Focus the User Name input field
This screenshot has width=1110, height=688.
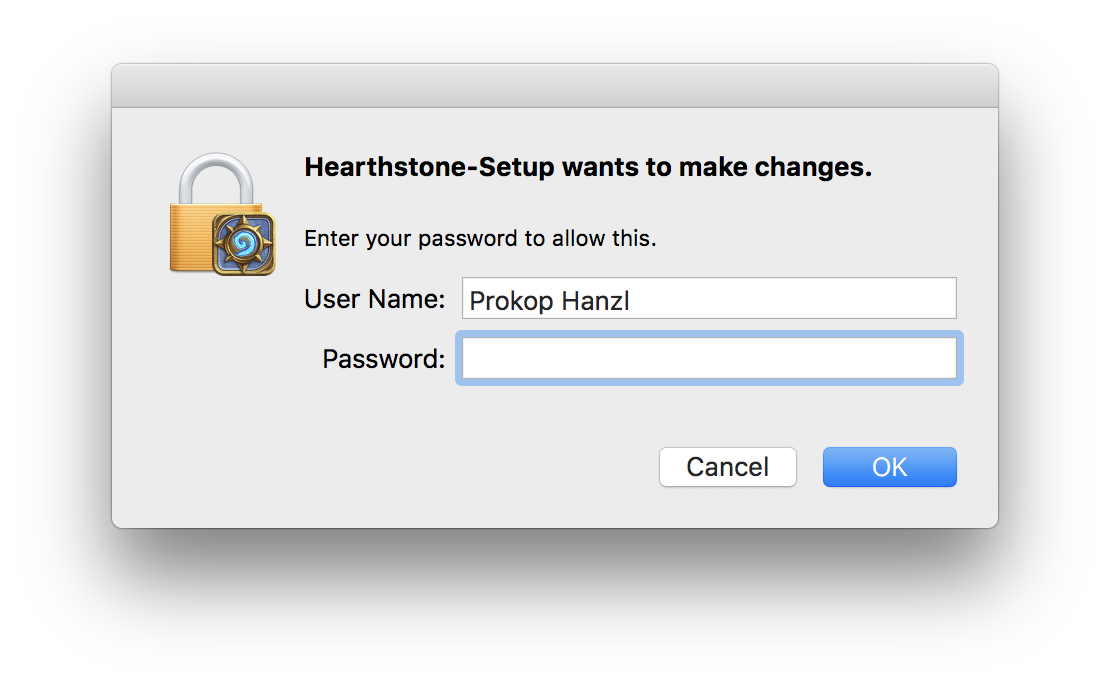(x=709, y=298)
